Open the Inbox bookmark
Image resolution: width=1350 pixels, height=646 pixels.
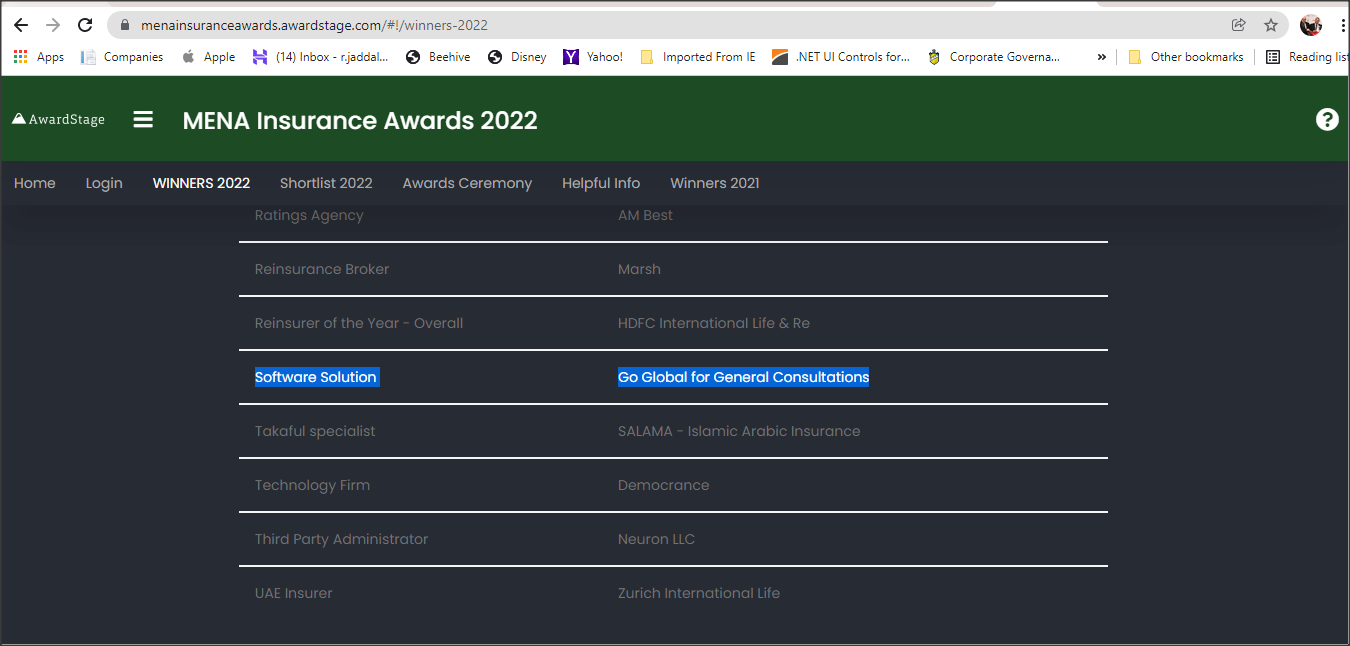[320, 57]
